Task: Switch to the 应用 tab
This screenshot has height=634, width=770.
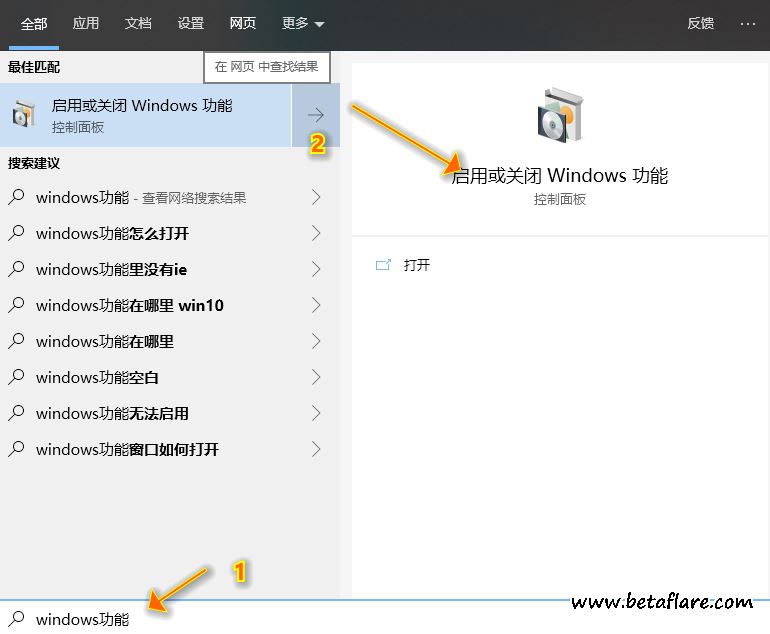Action: click(x=86, y=23)
